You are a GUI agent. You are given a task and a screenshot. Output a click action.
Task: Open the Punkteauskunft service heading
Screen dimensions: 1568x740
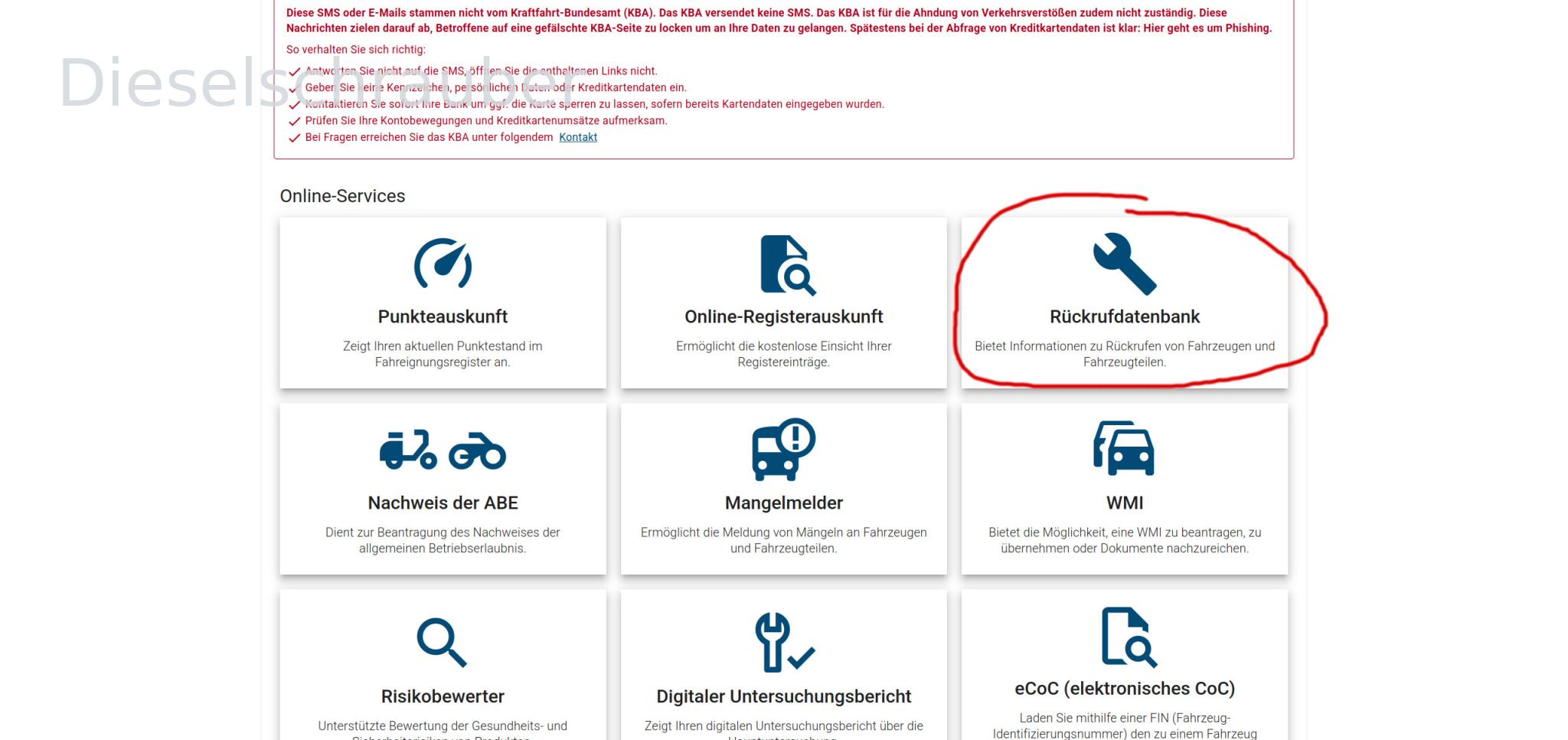(443, 316)
